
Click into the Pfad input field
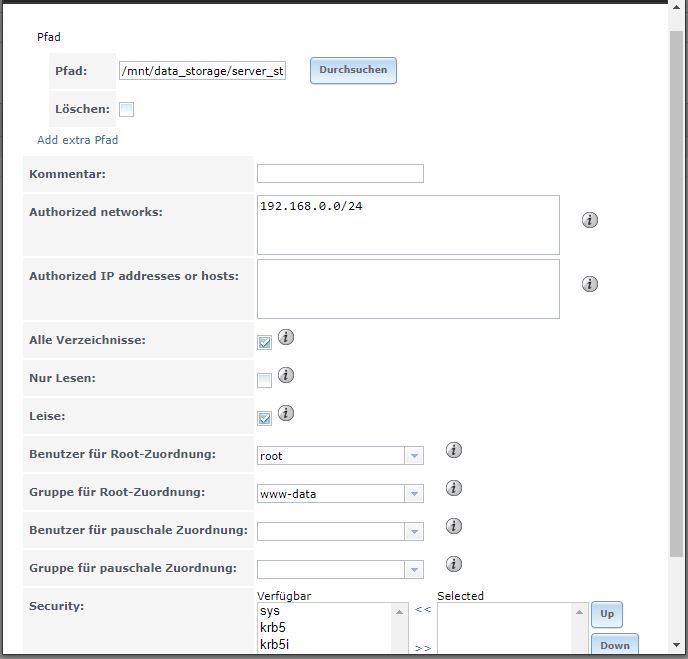[x=202, y=71]
